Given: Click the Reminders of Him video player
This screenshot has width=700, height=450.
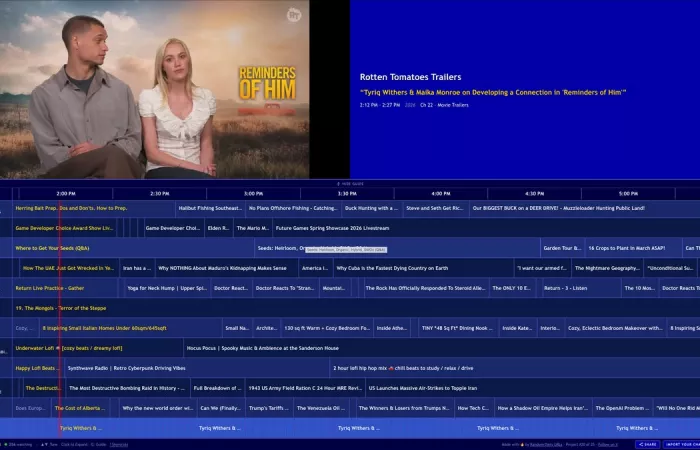Looking at the screenshot, I should point(154,89).
